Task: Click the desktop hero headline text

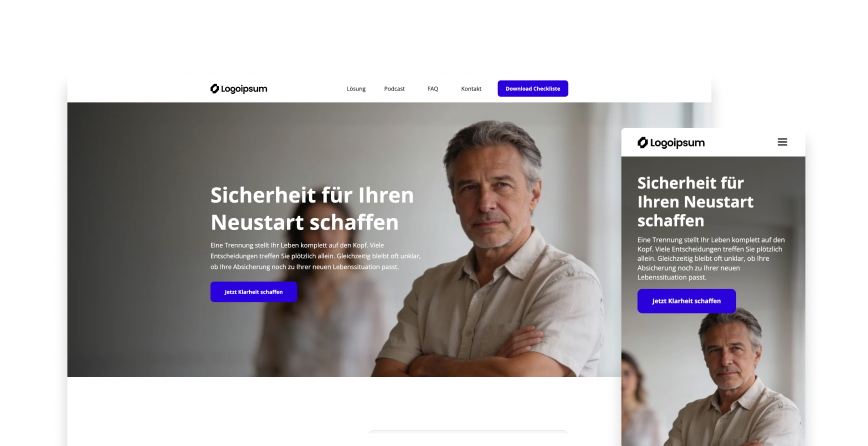Action: click(x=312, y=209)
